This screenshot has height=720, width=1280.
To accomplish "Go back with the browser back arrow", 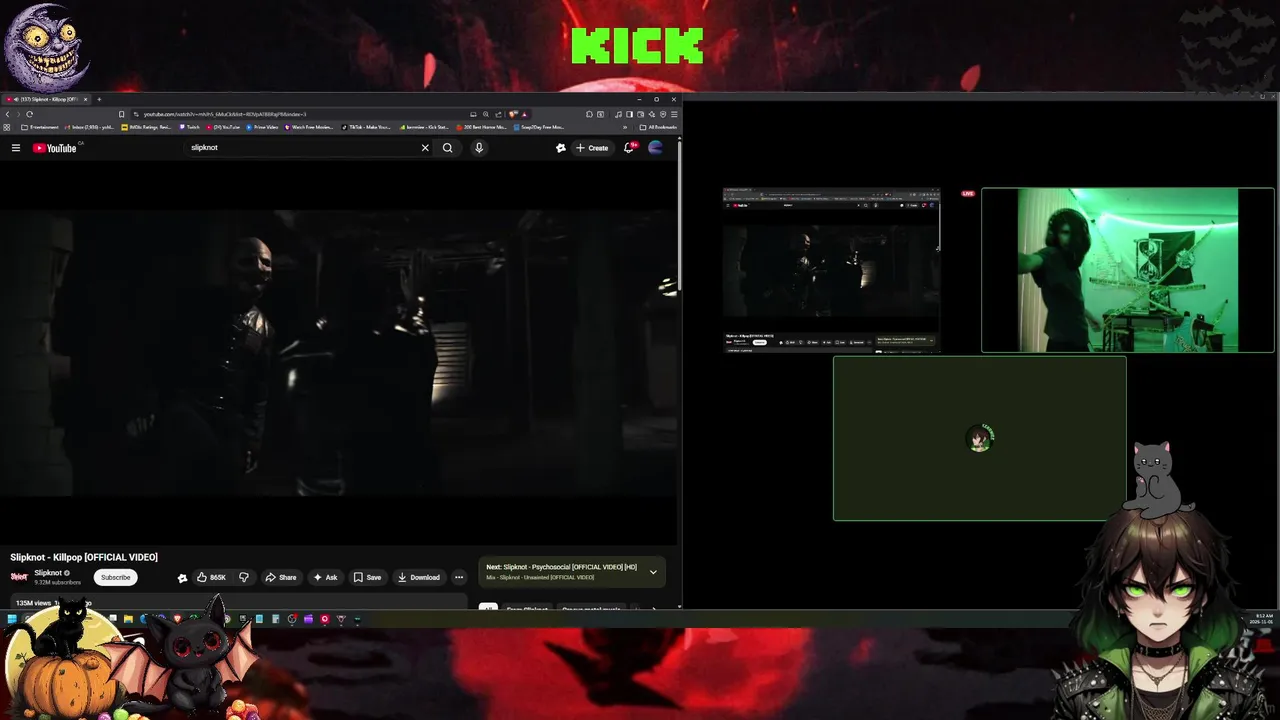I will coord(7,114).
